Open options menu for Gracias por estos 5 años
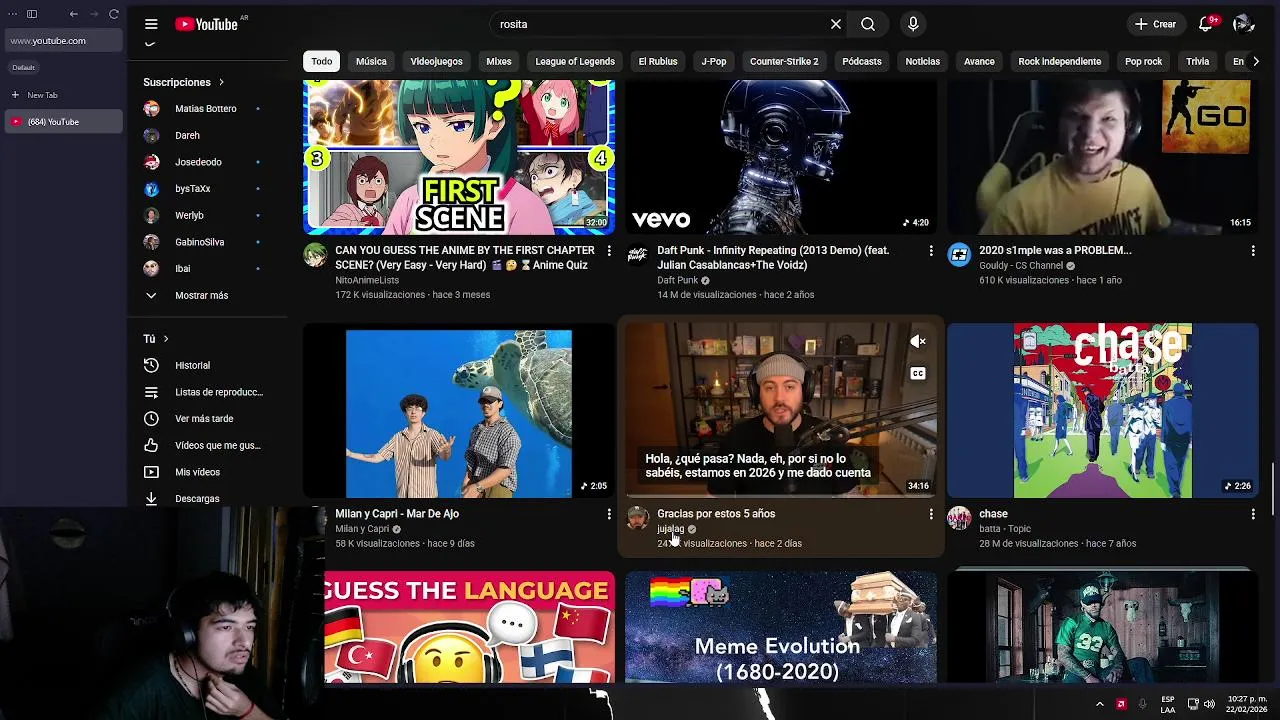This screenshot has height=720, width=1280. point(931,514)
